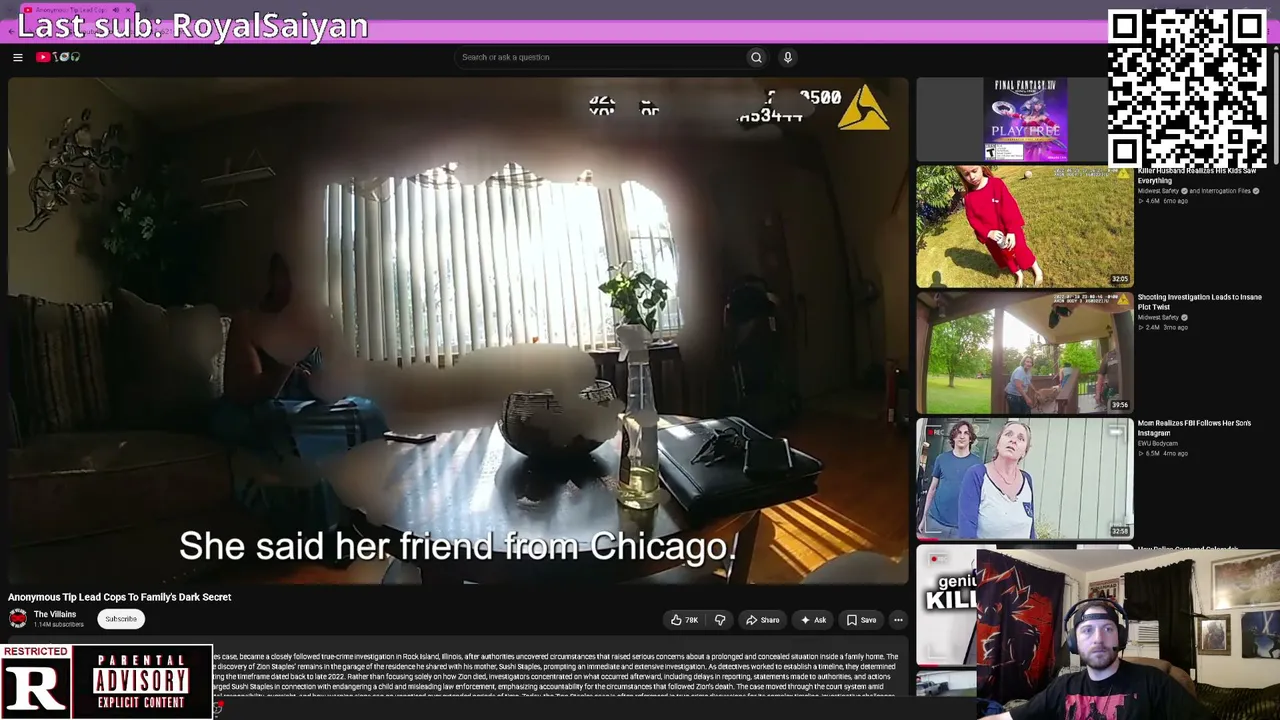This screenshot has height=720, width=1280.
Task: Open 'Shooting Investigation Leads to Insane Plot Twist'
Action: (1199, 302)
